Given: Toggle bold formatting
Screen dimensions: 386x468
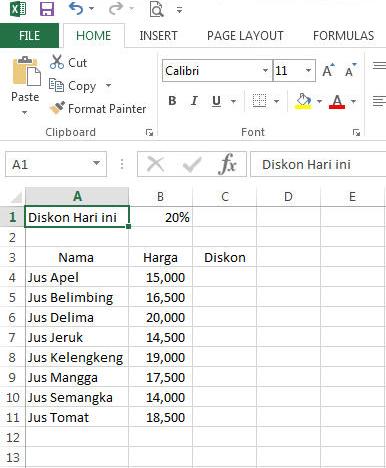Looking at the screenshot, I should pos(172,101).
